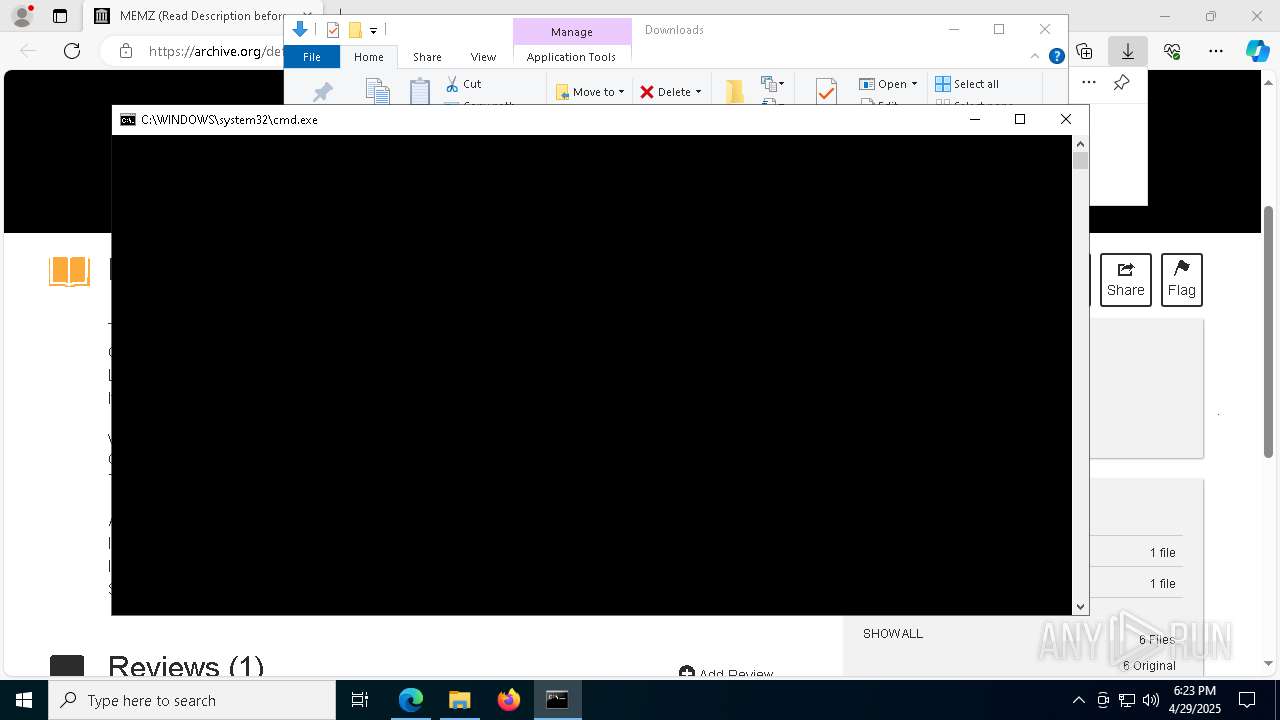1280x720 pixels.
Task: Open the Edge tab actions menu icon
Action: coord(60,16)
